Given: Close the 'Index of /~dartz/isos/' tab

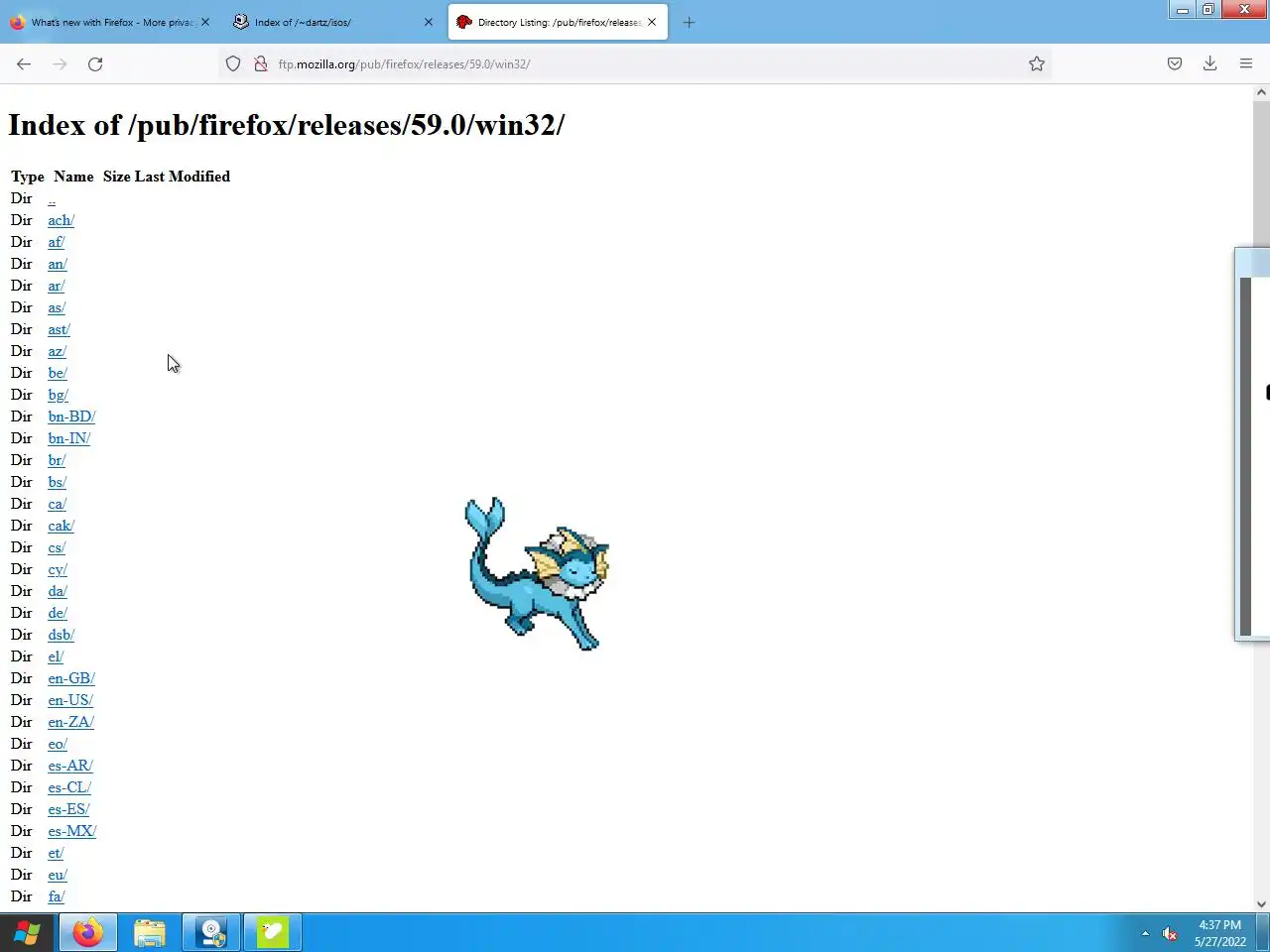Looking at the screenshot, I should point(429,22).
